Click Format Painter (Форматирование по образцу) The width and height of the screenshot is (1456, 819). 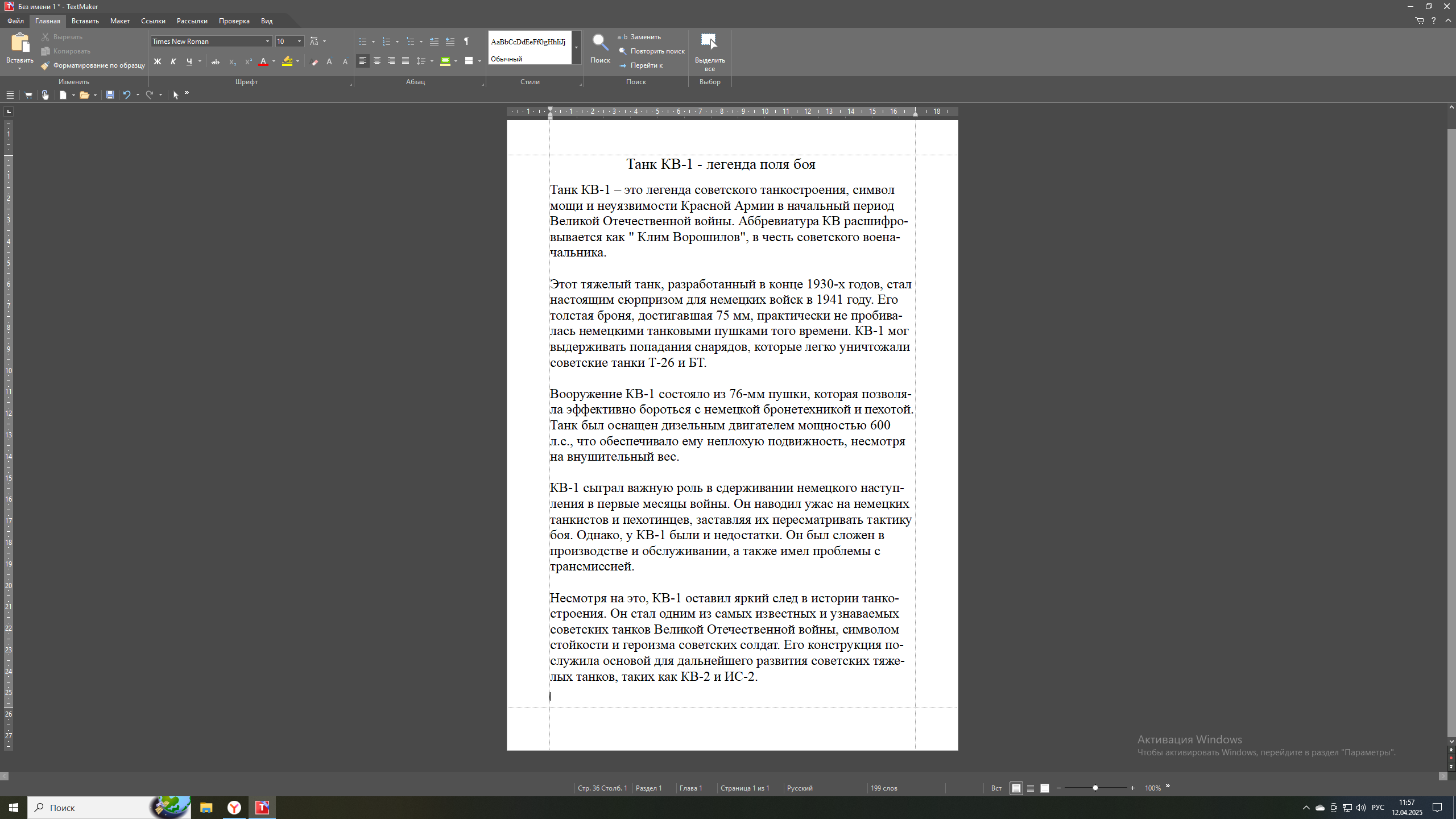pyautogui.click(x=94, y=65)
